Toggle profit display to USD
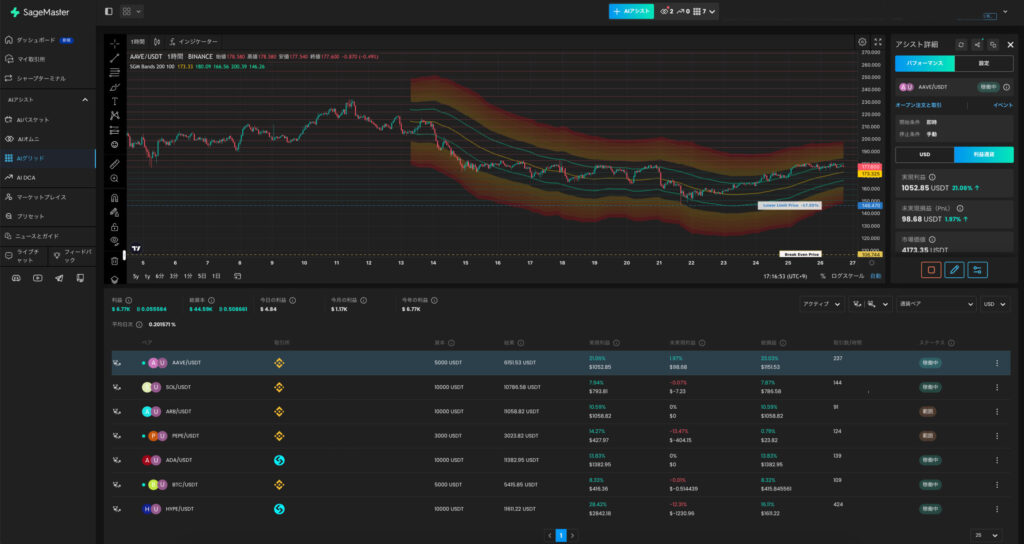Image resolution: width=1024 pixels, height=544 pixels. (x=924, y=154)
